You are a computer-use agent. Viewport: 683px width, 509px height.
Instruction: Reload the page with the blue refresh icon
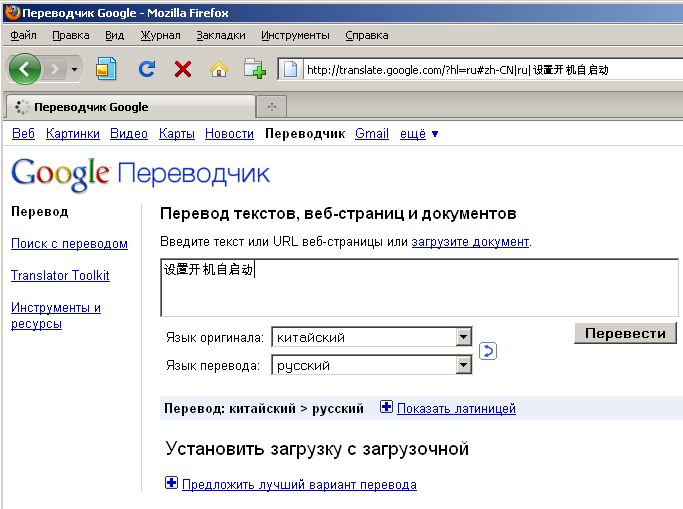[x=147, y=69]
